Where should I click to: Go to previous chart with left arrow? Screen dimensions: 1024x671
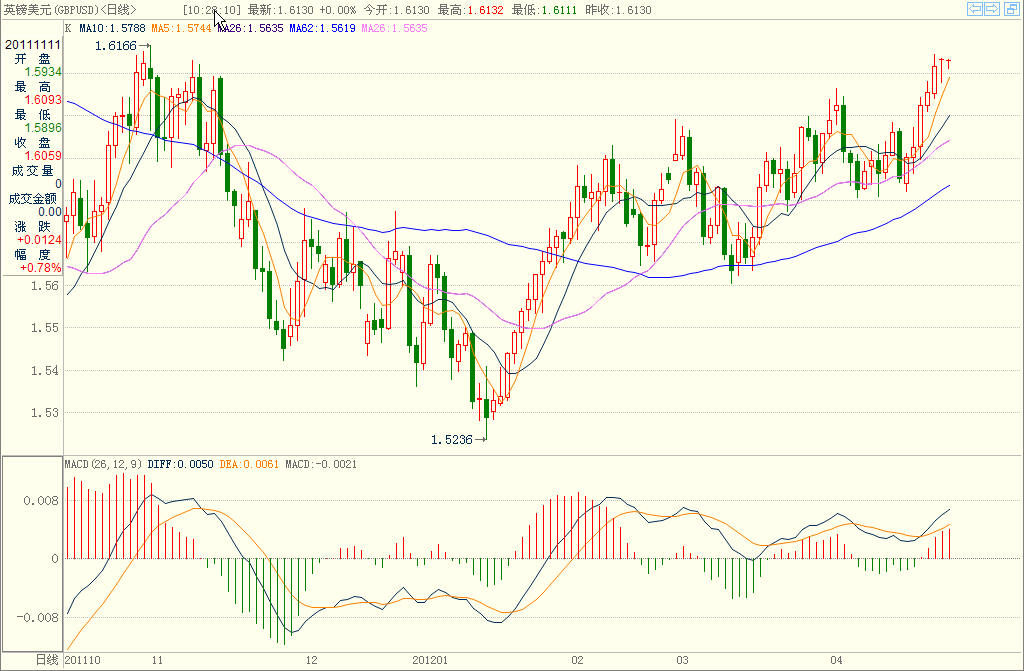click(975, 8)
